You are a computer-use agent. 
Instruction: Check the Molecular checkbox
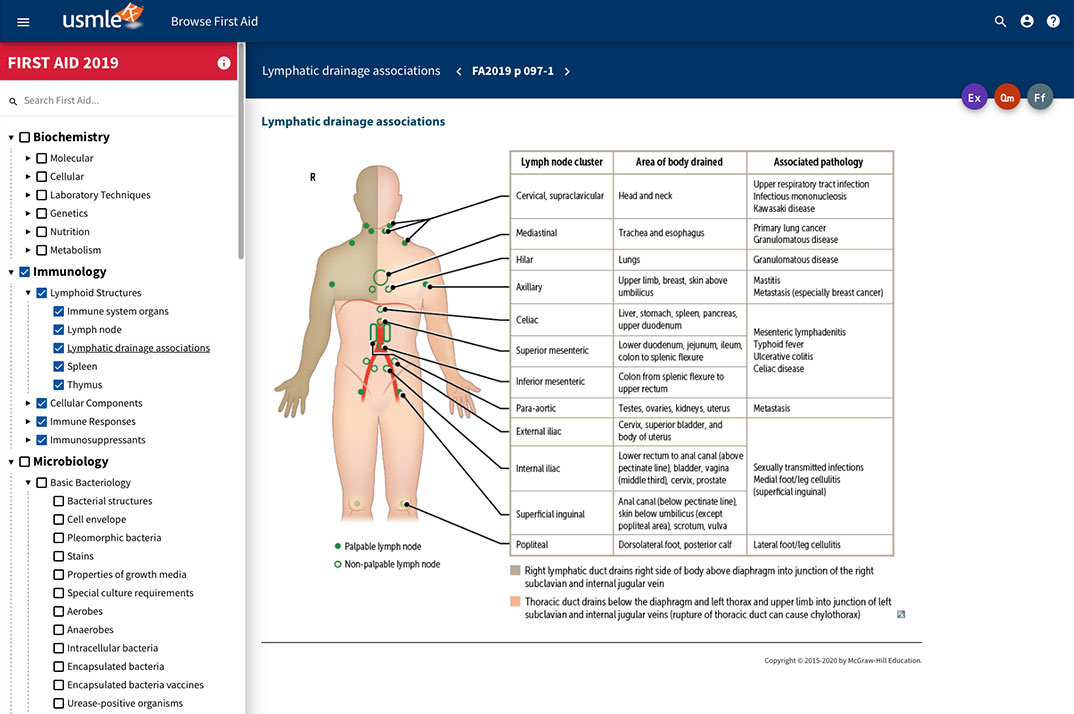pos(42,158)
